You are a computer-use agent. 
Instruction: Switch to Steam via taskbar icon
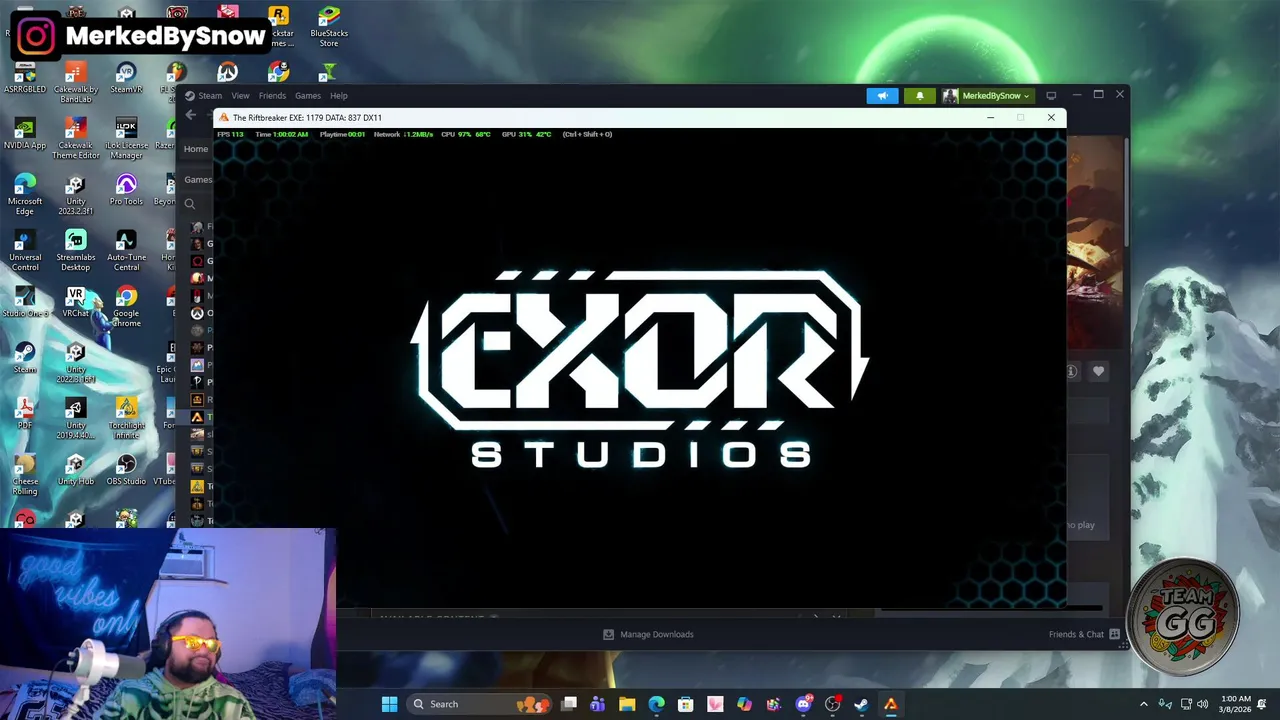point(861,704)
